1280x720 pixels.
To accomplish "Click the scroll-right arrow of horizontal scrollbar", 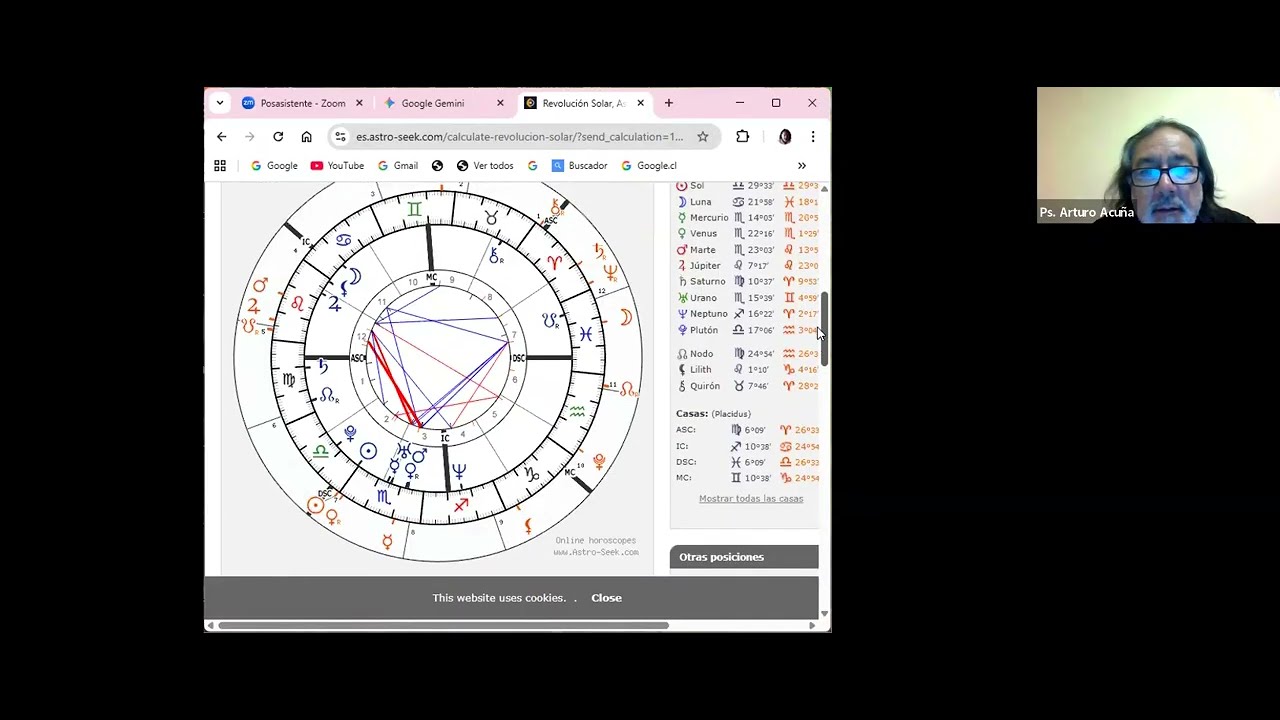I will point(812,626).
